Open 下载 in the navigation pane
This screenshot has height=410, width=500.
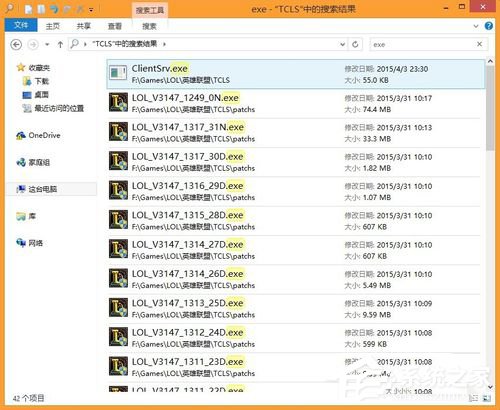pos(42,81)
